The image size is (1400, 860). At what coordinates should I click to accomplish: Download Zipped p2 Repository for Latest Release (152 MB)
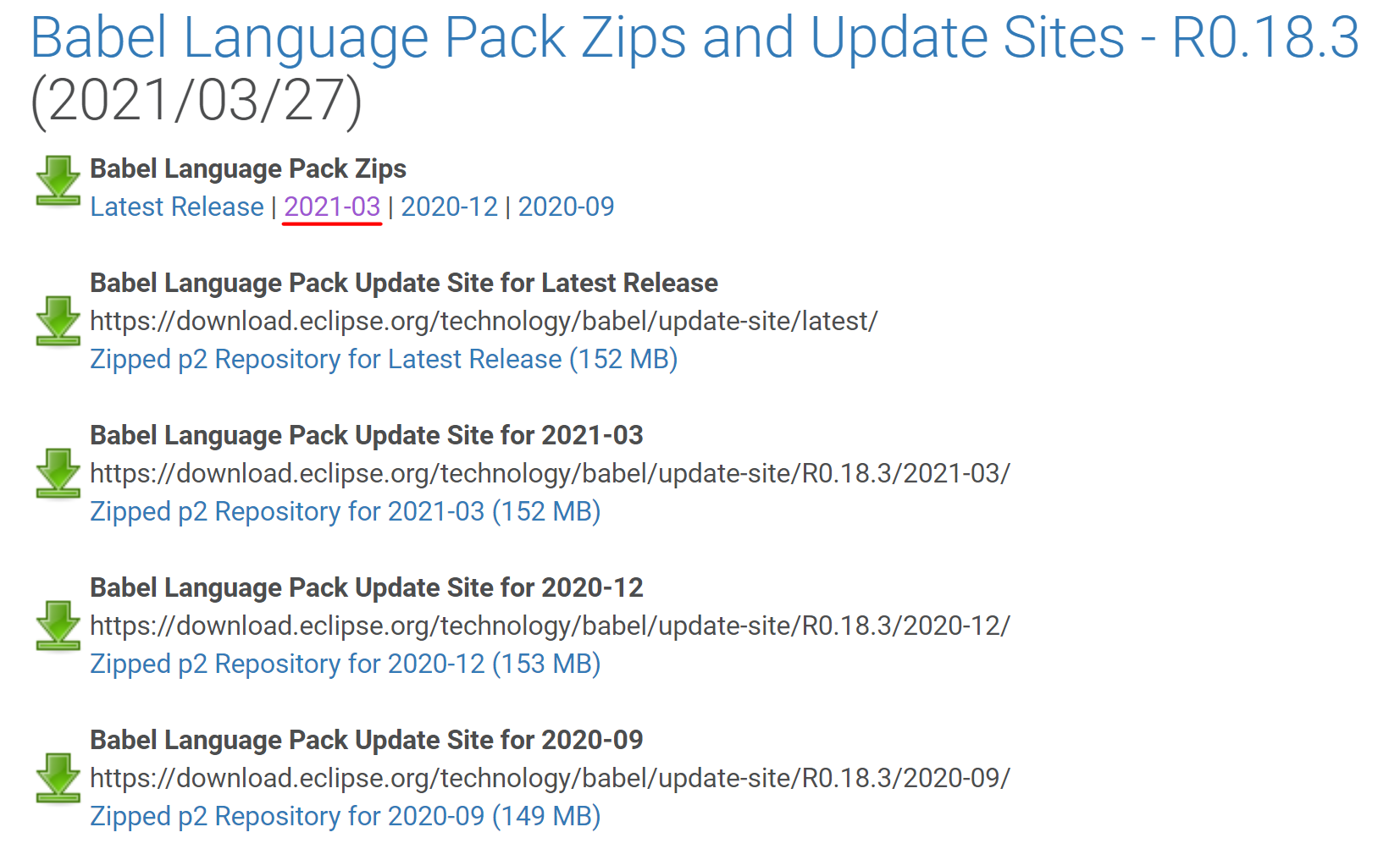[384, 359]
